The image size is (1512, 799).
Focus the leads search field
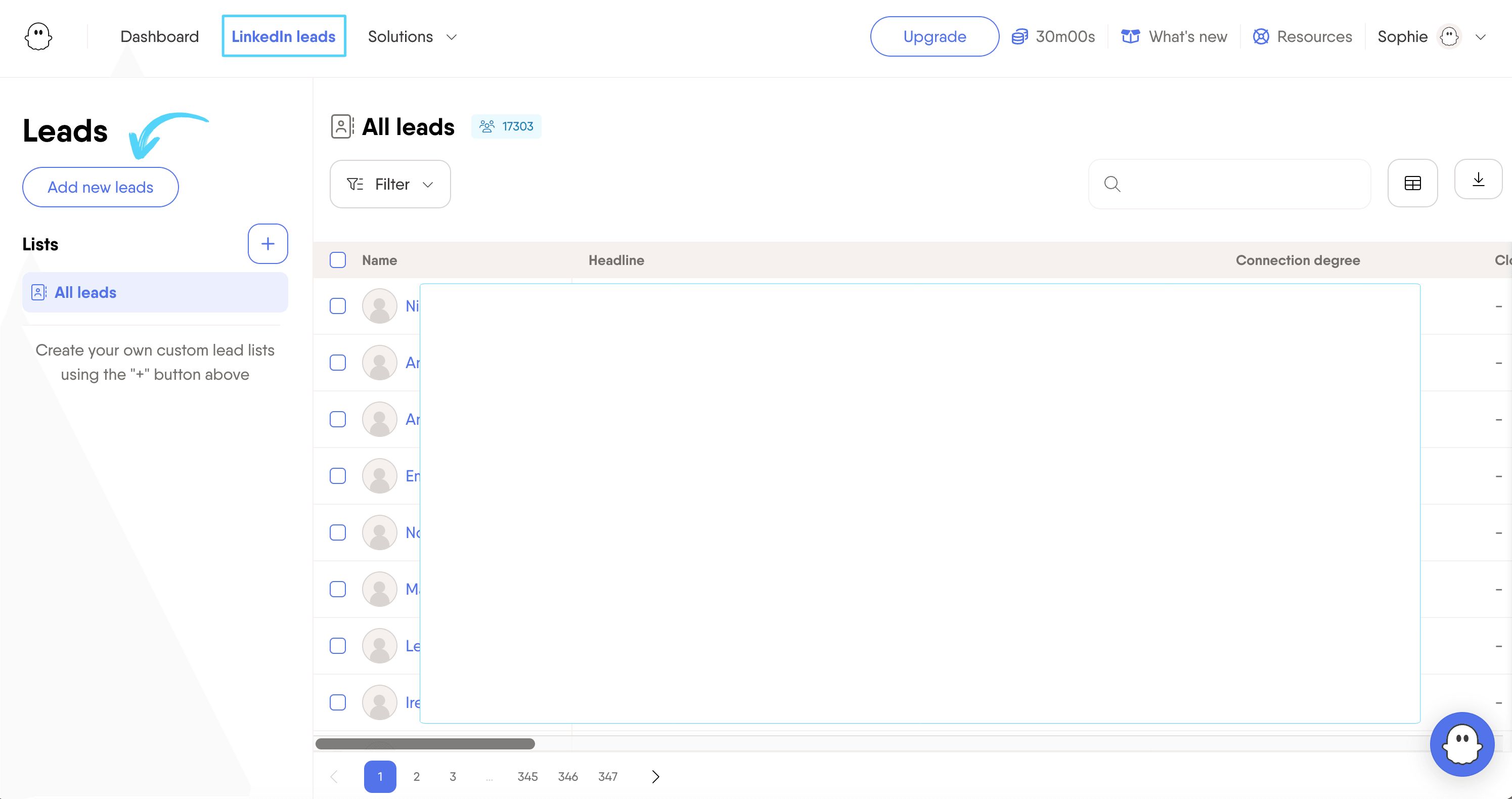pyautogui.click(x=1230, y=184)
